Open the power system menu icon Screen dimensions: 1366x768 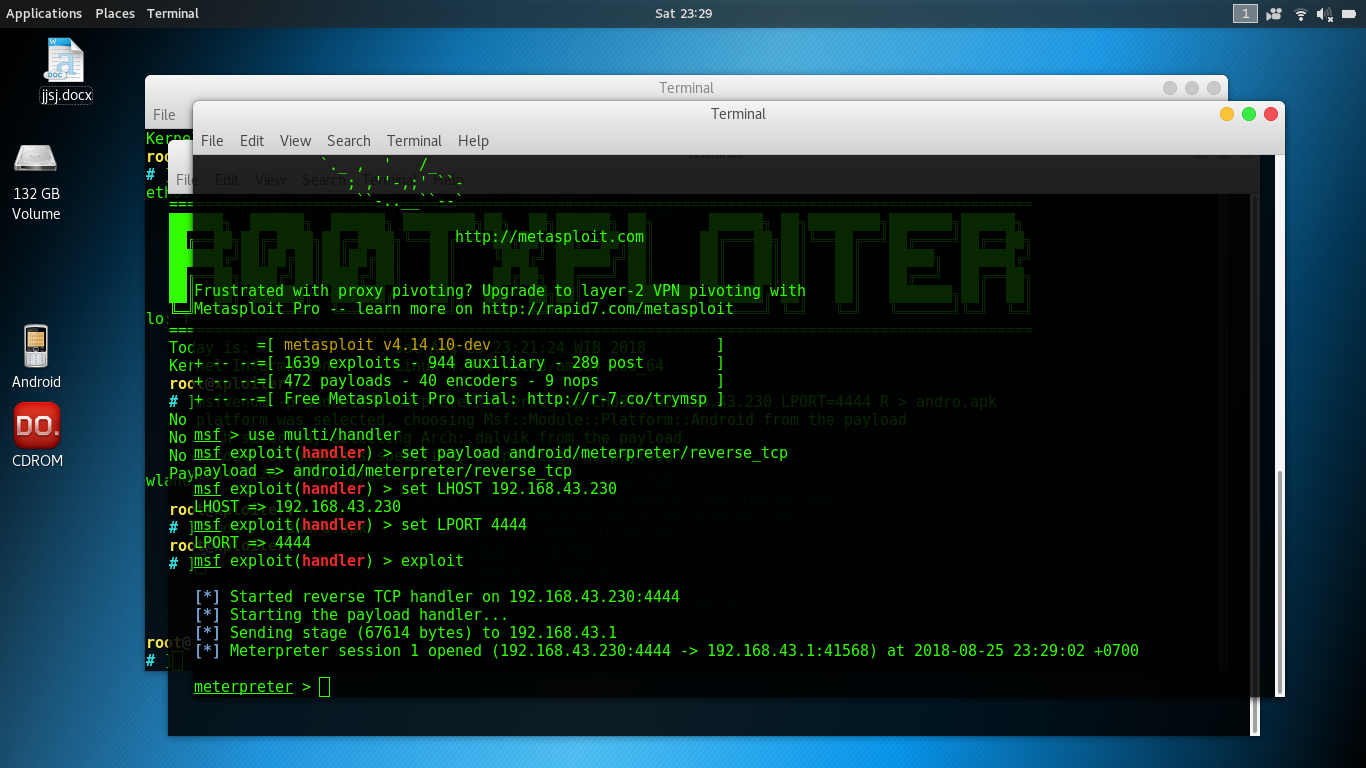[x=1349, y=13]
